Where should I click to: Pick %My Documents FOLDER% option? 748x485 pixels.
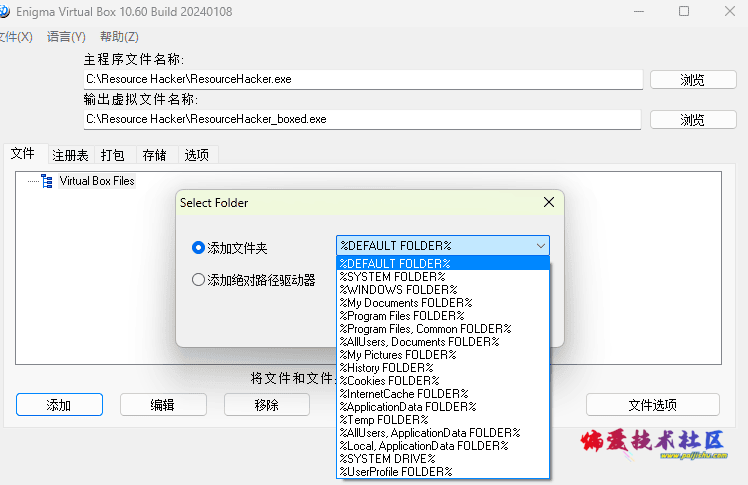tap(443, 302)
